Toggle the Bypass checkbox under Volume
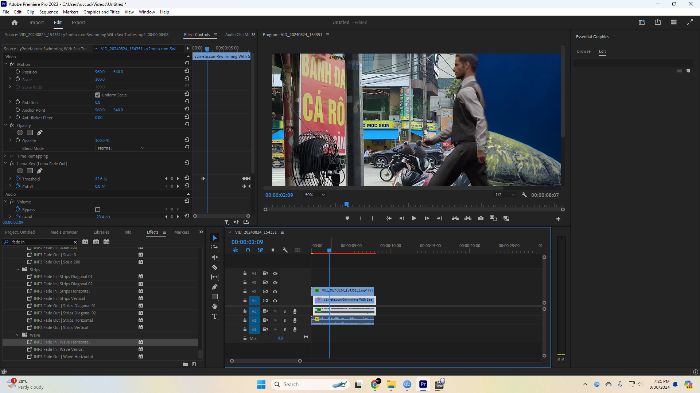Viewport: 700px width, 393px height. pyautogui.click(x=97, y=209)
